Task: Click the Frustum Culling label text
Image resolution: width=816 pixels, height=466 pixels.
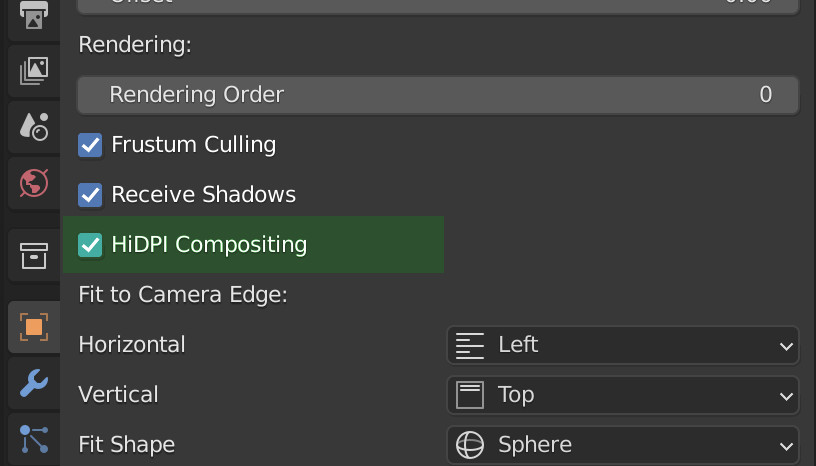Action: tap(194, 145)
